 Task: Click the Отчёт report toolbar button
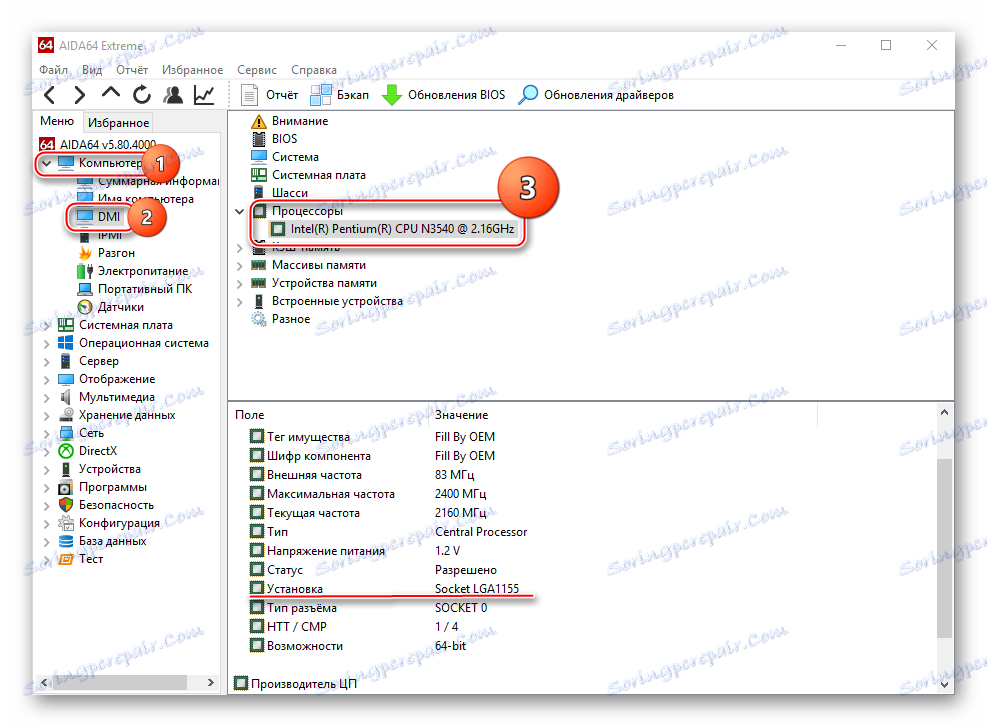coord(269,95)
